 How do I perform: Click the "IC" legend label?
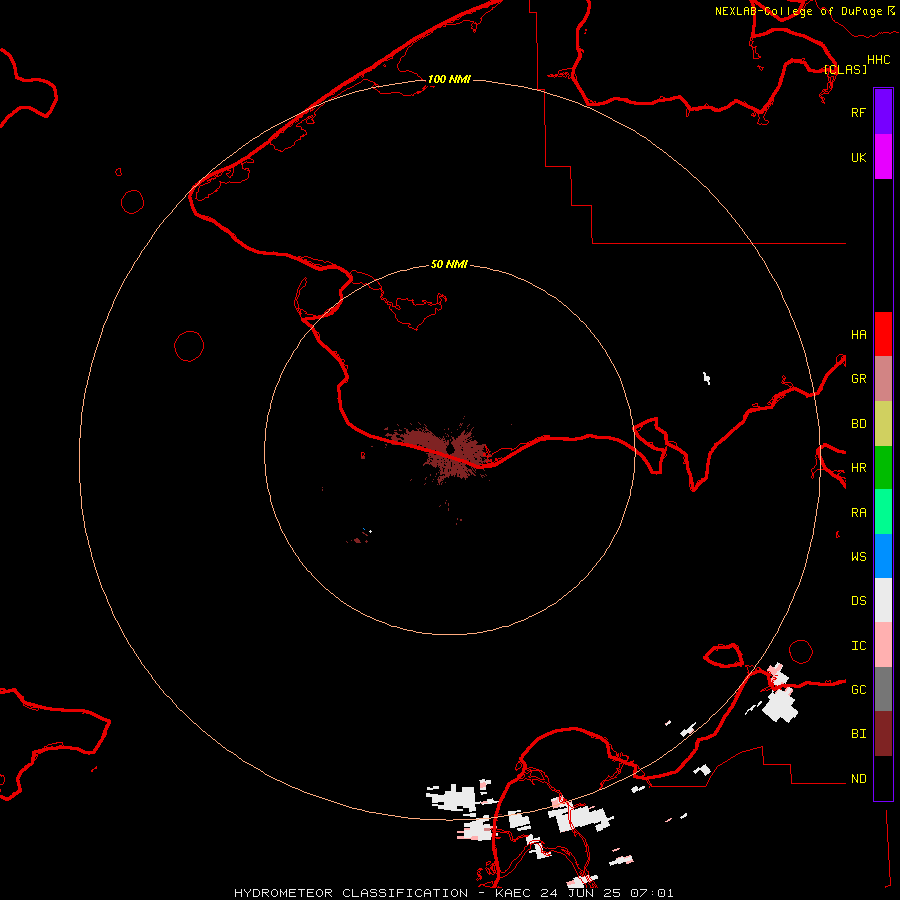858,646
